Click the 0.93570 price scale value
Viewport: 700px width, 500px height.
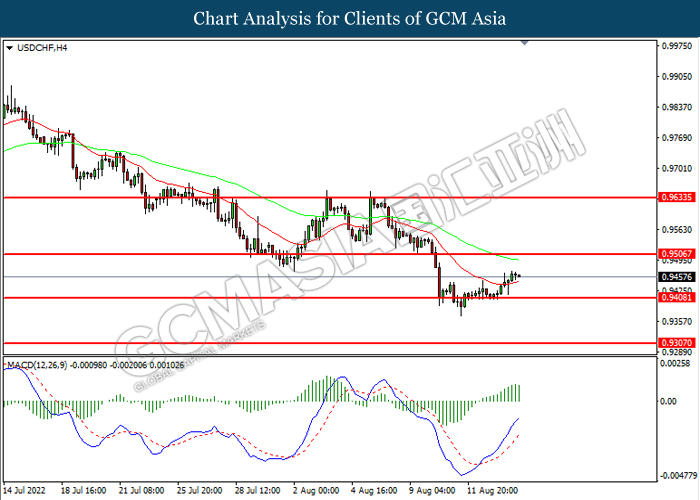(x=677, y=321)
